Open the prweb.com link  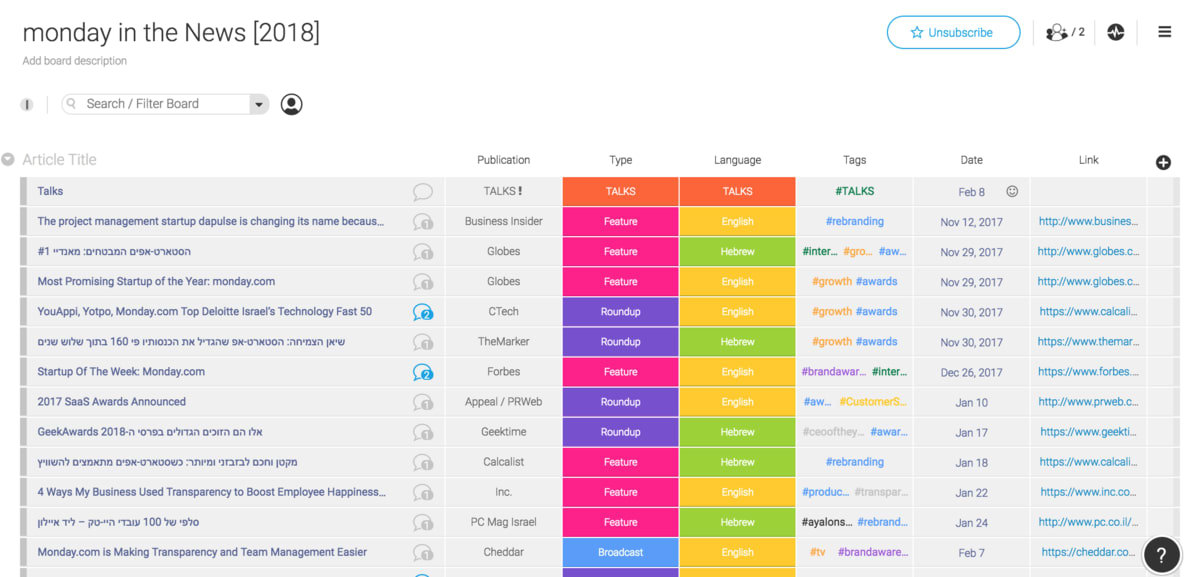pos(1088,402)
